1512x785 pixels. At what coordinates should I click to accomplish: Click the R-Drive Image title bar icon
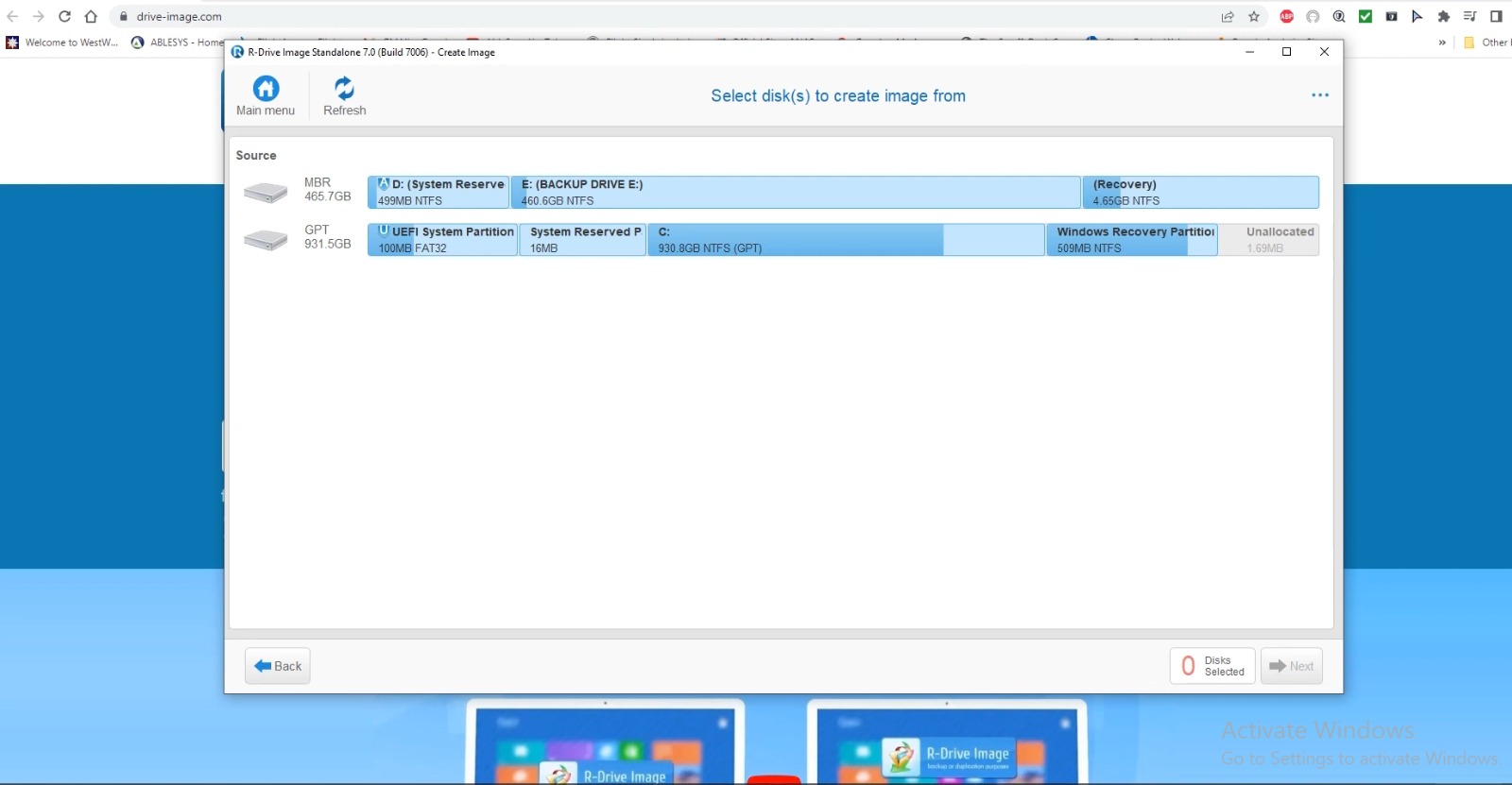[x=237, y=52]
